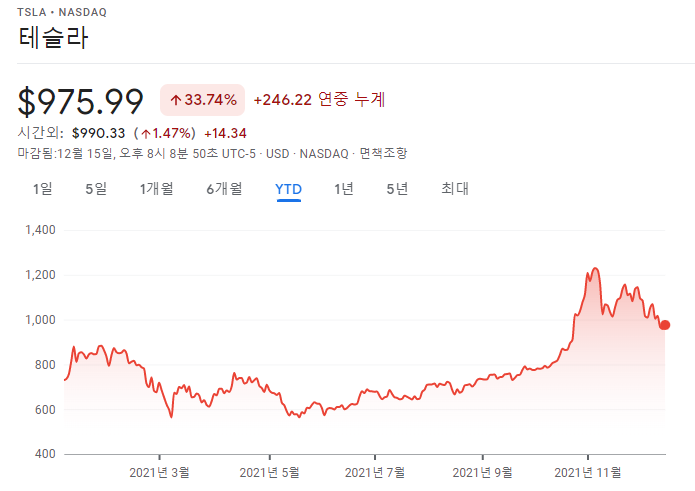Click the +14.34 after-hours change value
Screen dimensions: 695x491
click(x=225, y=133)
